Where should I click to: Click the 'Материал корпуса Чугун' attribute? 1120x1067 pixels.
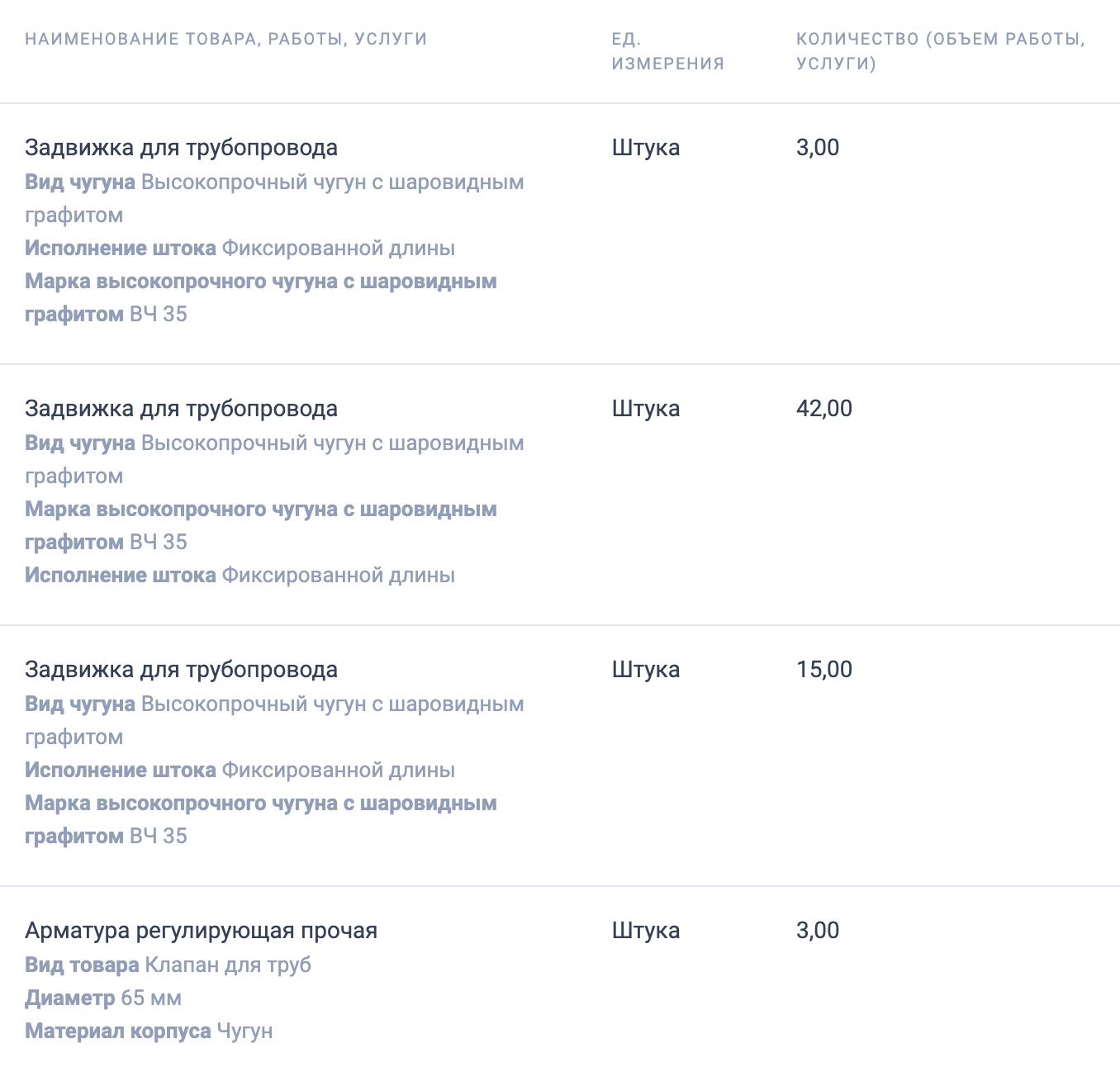point(149,1031)
